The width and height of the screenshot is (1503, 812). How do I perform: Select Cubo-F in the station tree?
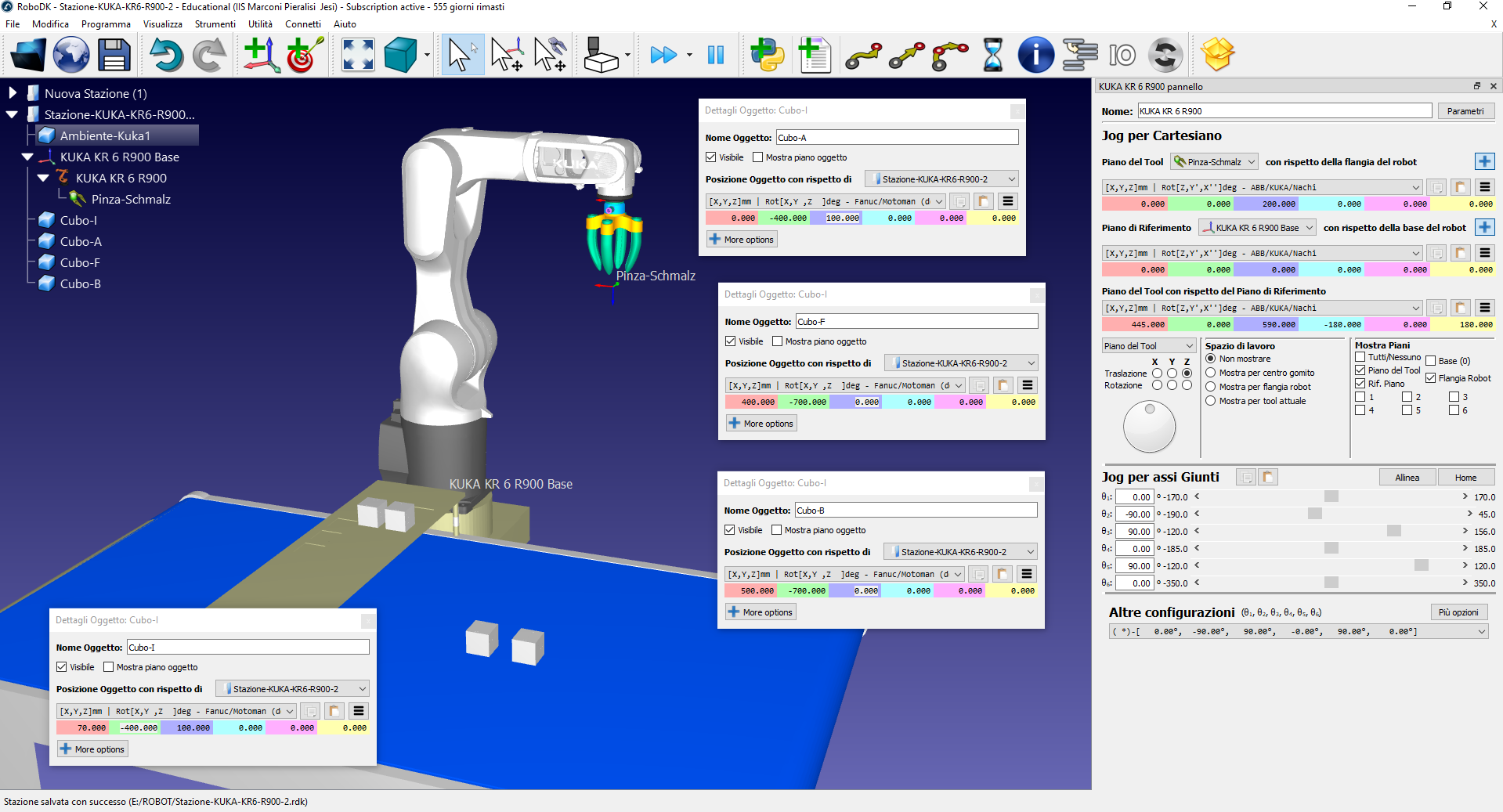coord(80,262)
